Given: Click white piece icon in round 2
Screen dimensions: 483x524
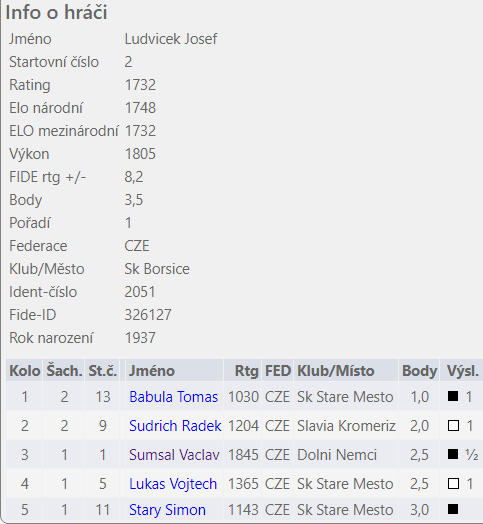Looking at the screenshot, I should click(453, 426).
